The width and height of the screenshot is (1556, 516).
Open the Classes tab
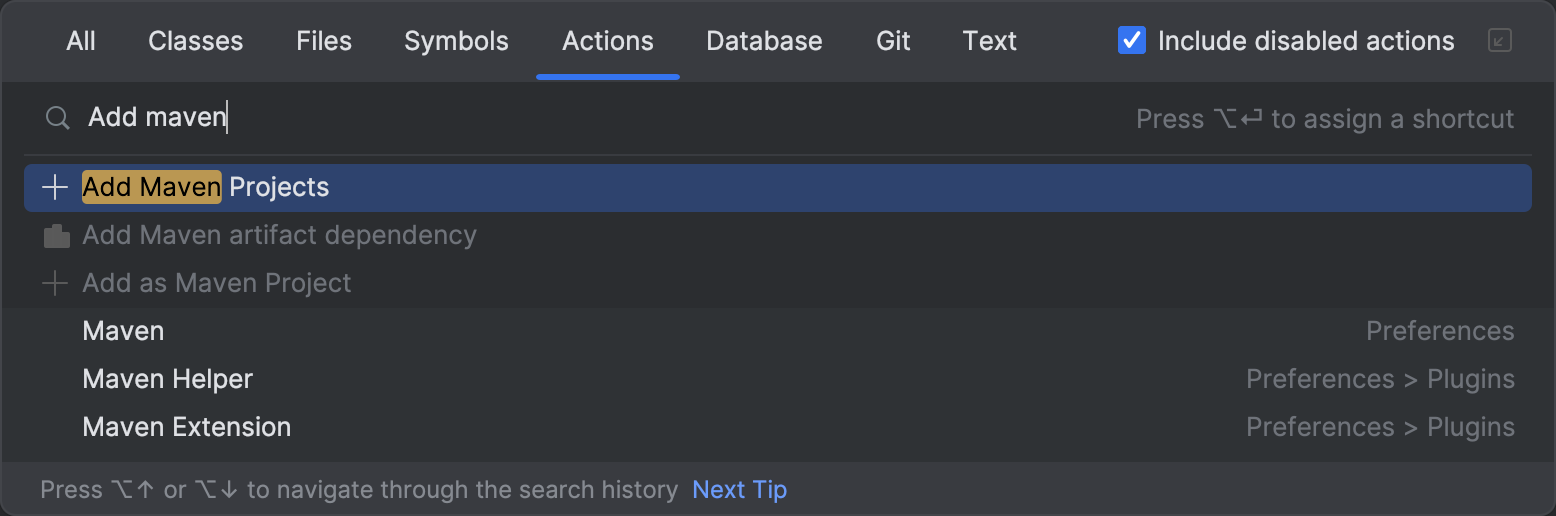[195, 41]
